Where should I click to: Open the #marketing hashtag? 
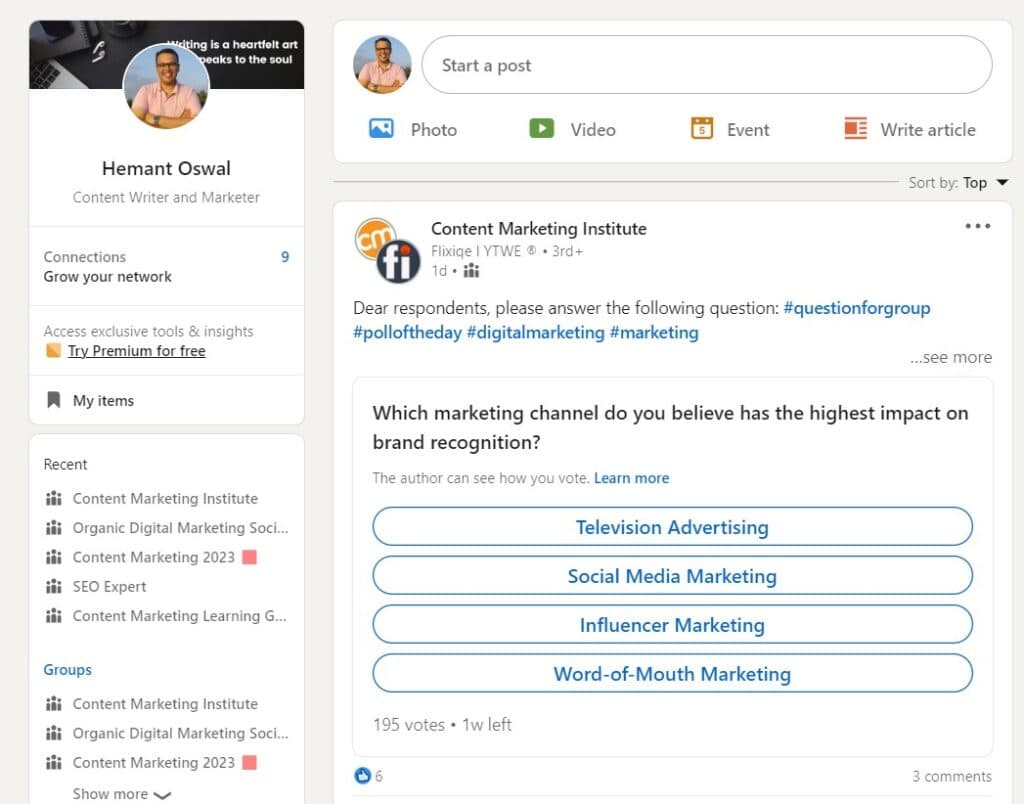coord(654,332)
